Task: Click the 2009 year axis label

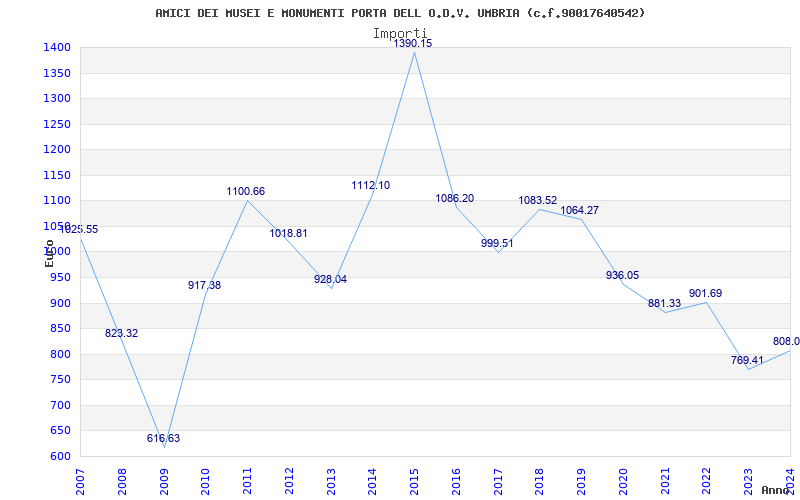Action: click(164, 481)
